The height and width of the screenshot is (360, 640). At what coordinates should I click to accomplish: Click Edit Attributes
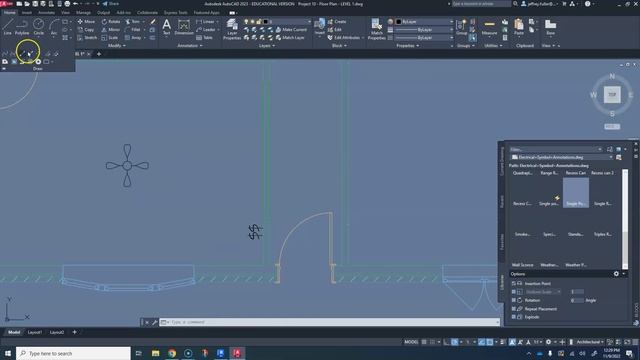click(x=344, y=38)
